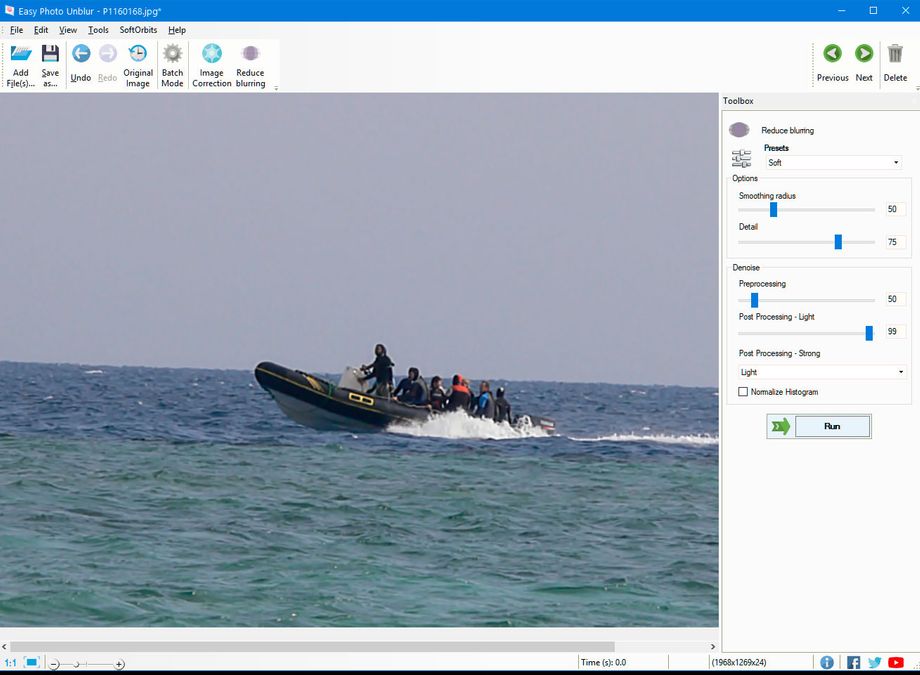920x675 pixels.
Task: Open the Image Correction tool
Action: click(211, 62)
